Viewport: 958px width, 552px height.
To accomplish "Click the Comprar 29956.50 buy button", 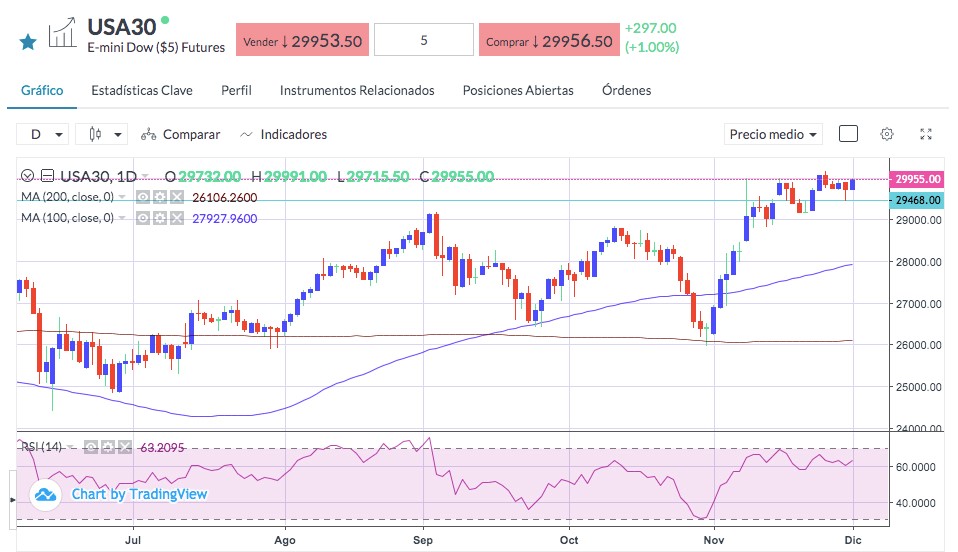I will 549,40.
